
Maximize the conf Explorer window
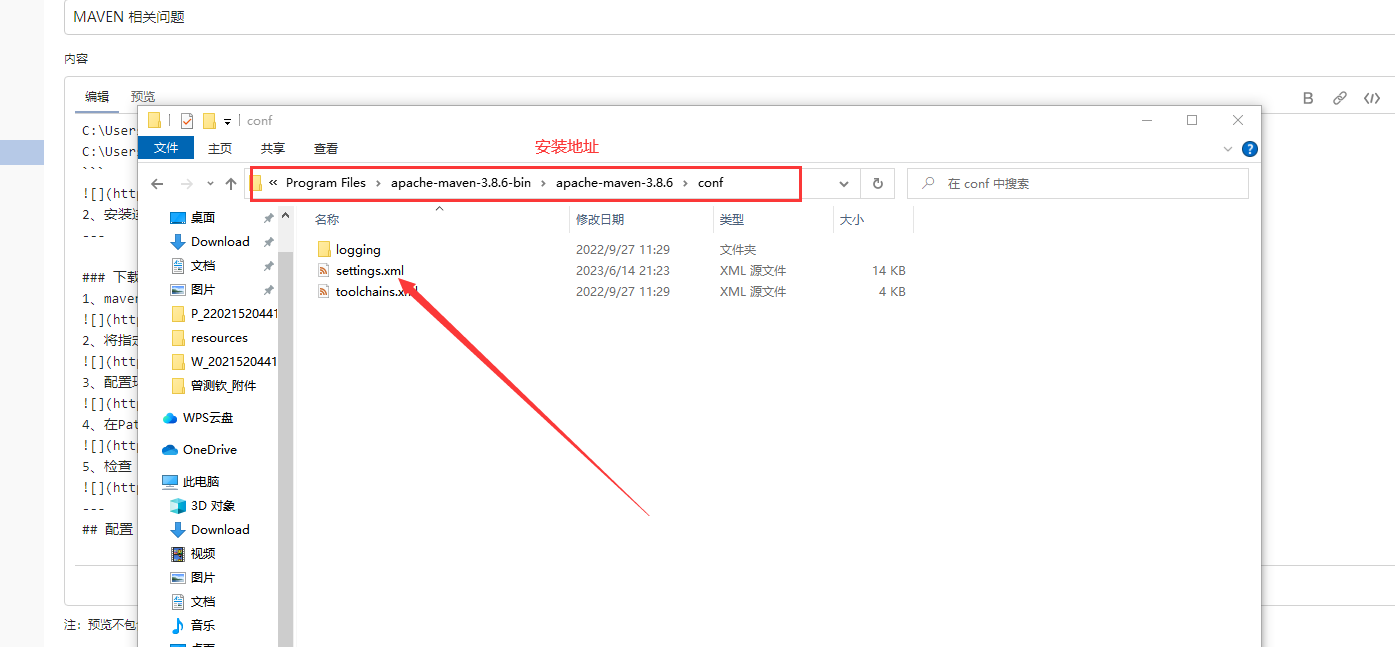pos(1192,120)
